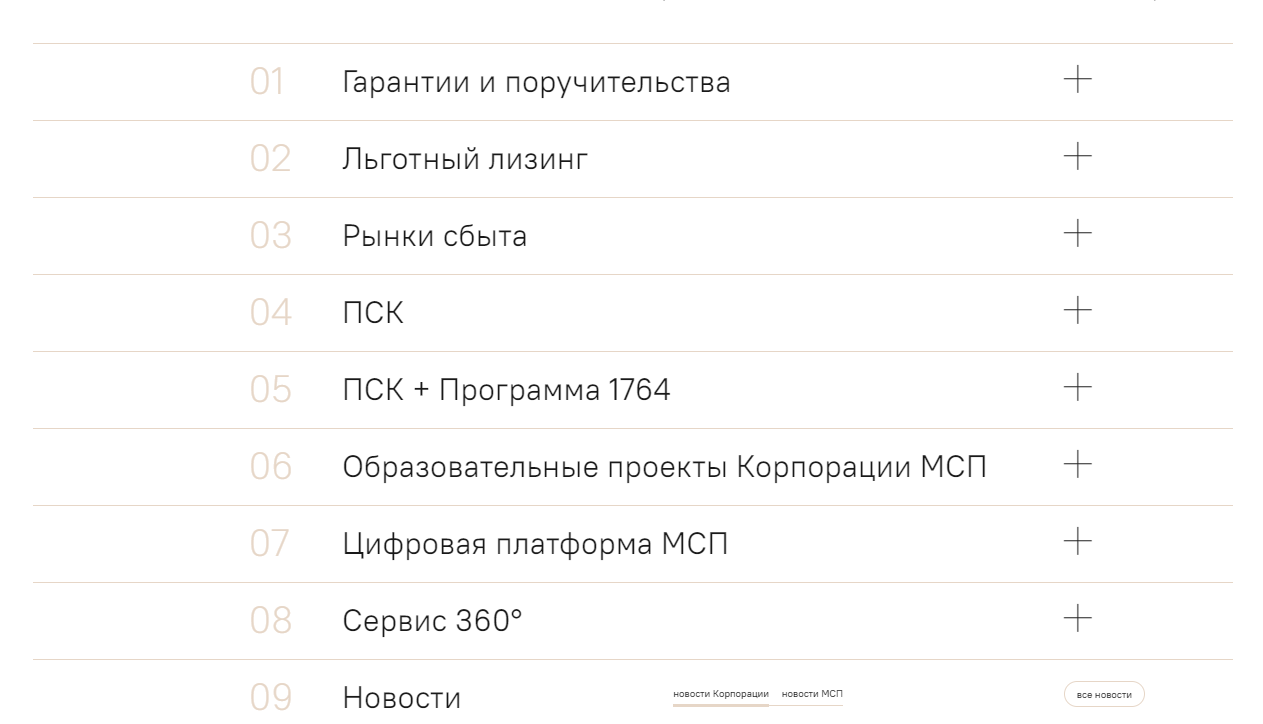The height and width of the screenshot is (724, 1263).
Task: Click the plus icon for ПСК + Программа 1764
Action: [1075, 389]
